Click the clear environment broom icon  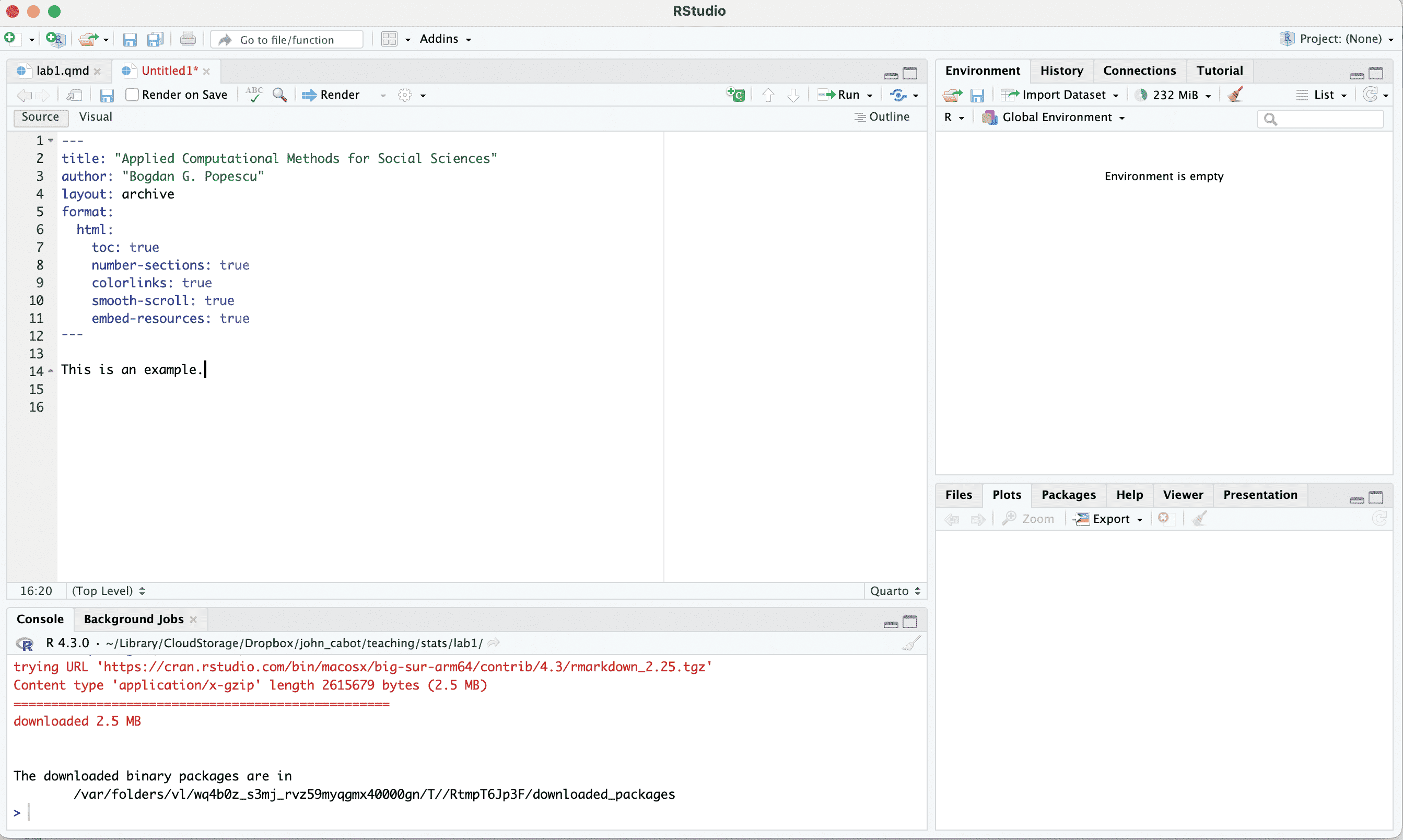1235,95
